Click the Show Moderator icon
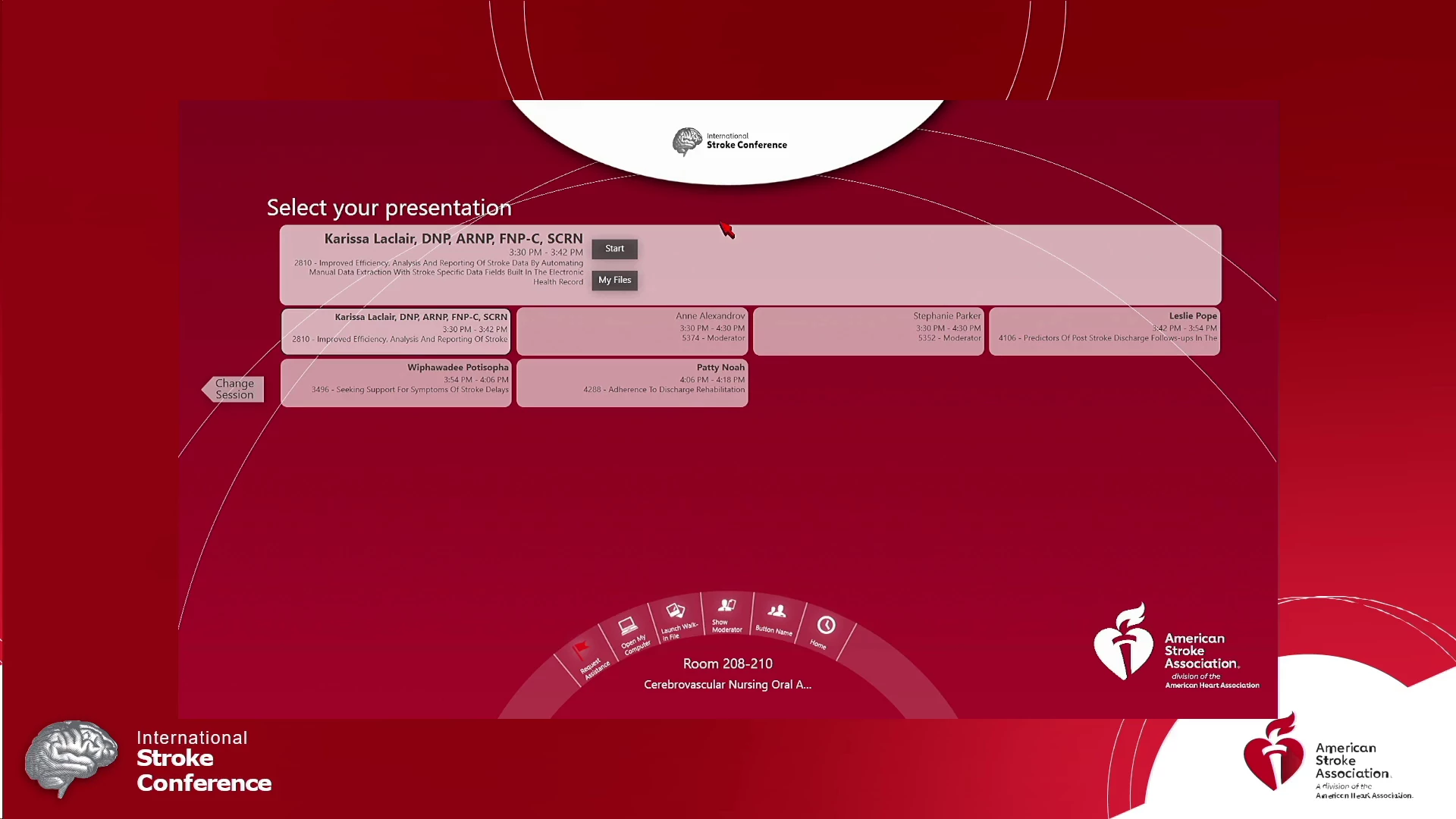 pyautogui.click(x=726, y=606)
